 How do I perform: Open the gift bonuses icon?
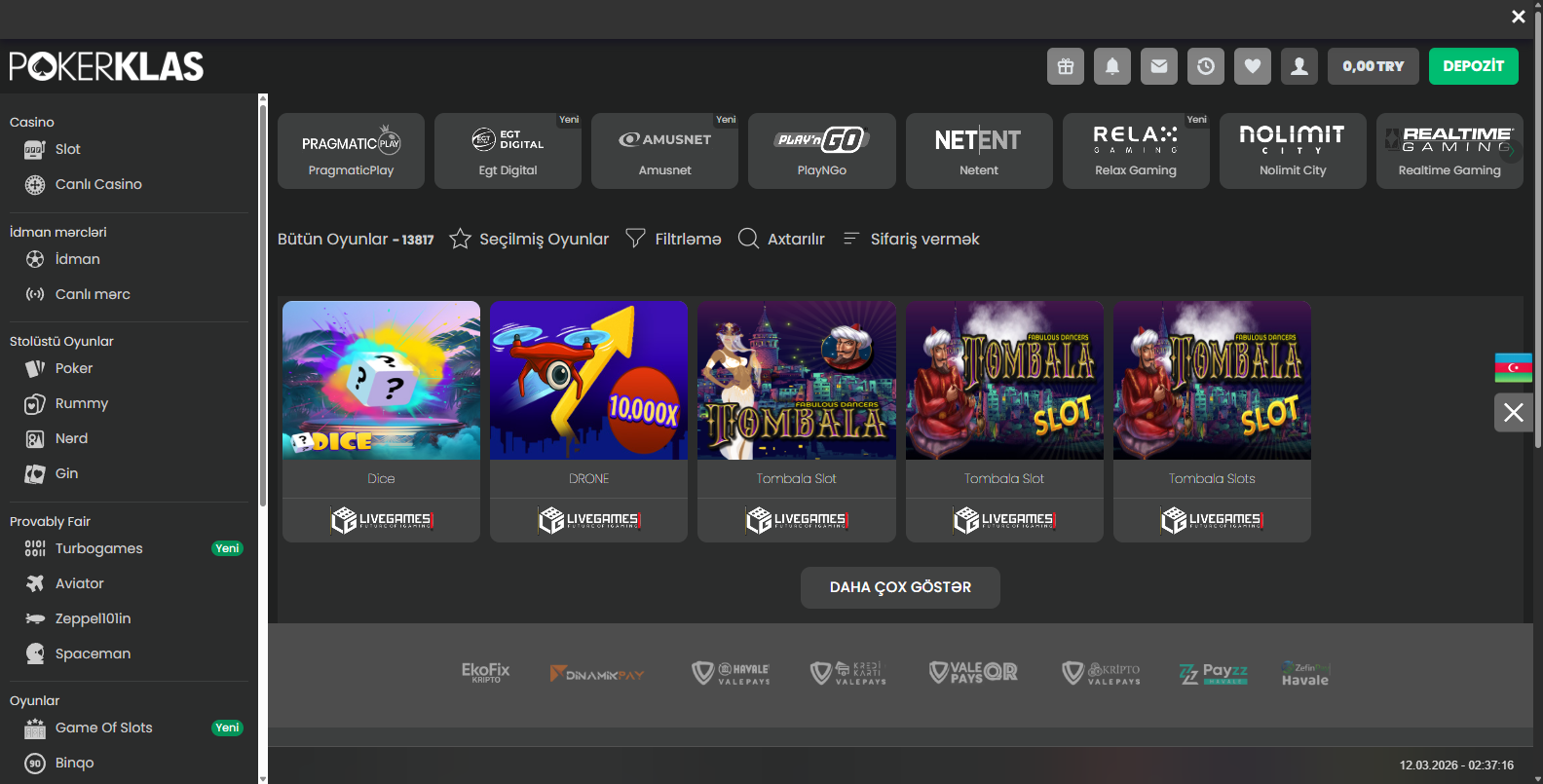tap(1066, 66)
